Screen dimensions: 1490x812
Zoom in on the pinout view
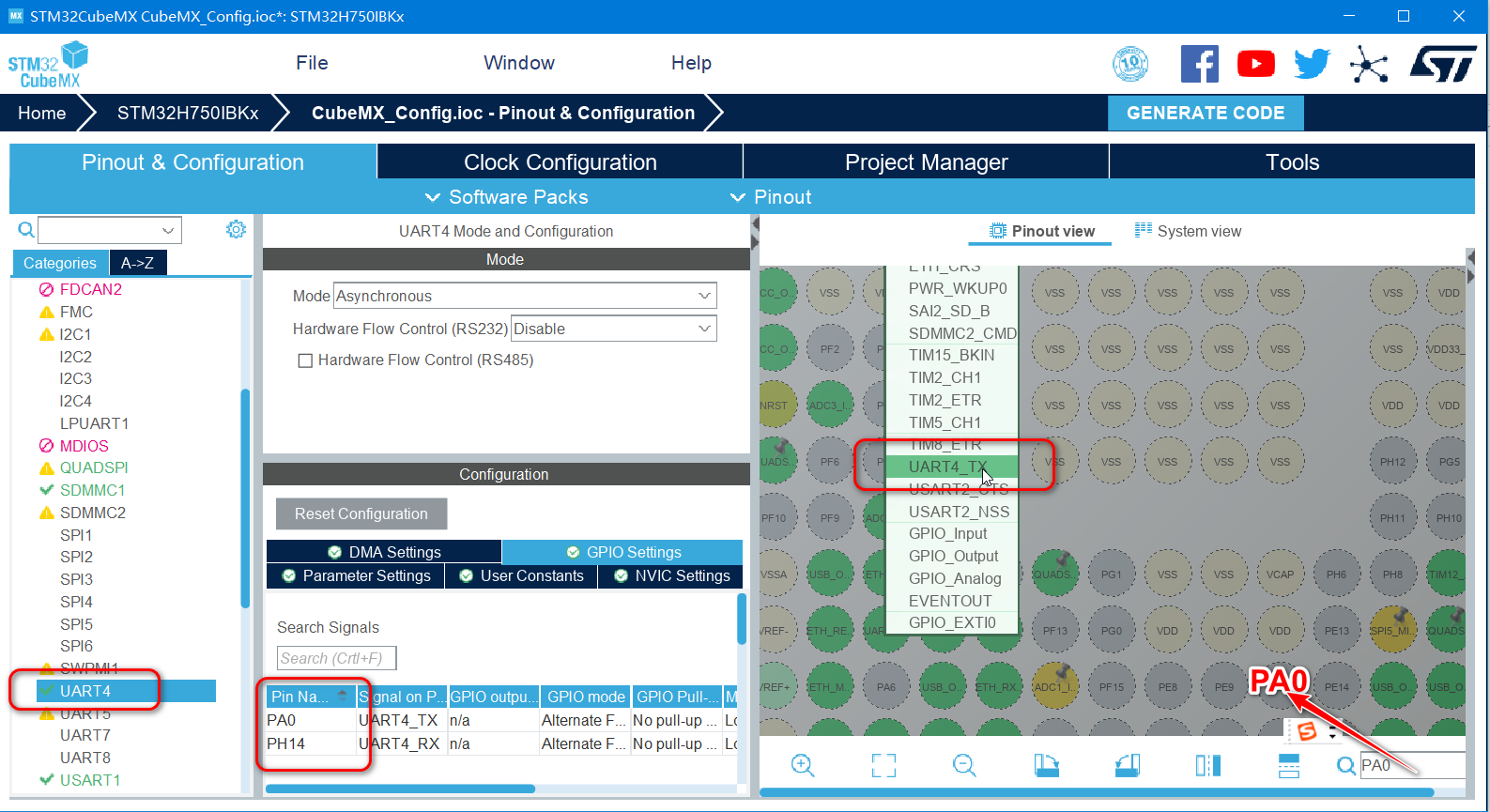[803, 765]
